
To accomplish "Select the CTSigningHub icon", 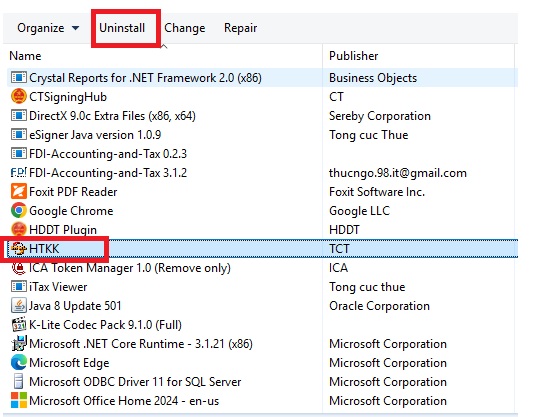I will tap(18, 97).
